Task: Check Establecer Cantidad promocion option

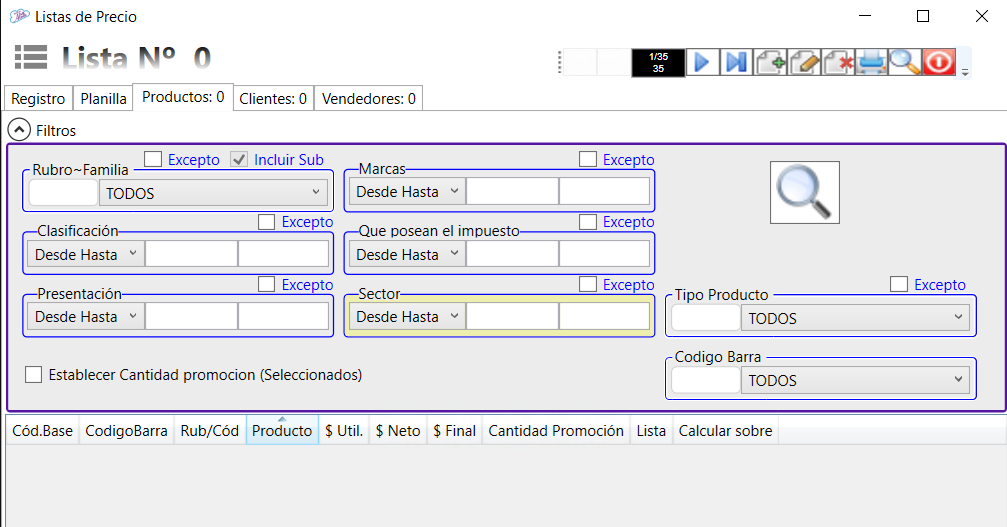Action: tap(34, 375)
